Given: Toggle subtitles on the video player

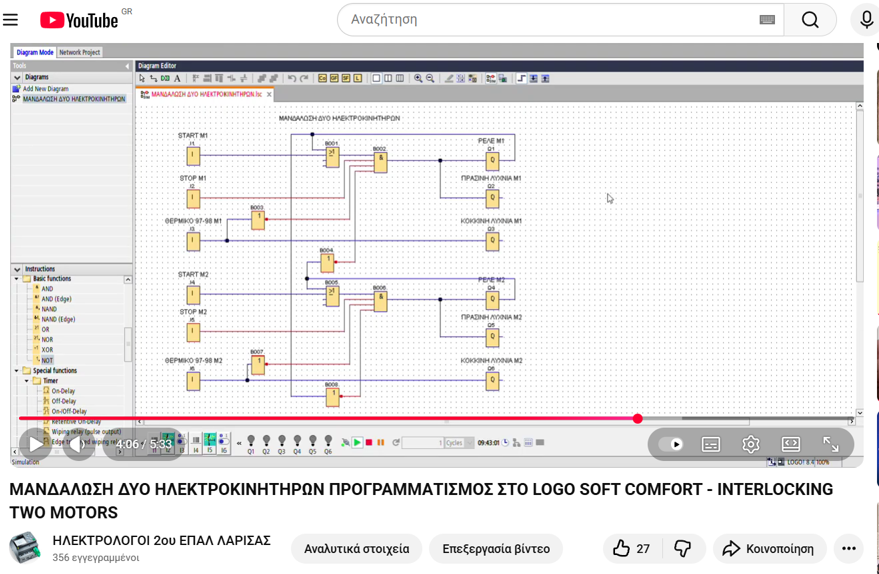Looking at the screenshot, I should [x=711, y=444].
